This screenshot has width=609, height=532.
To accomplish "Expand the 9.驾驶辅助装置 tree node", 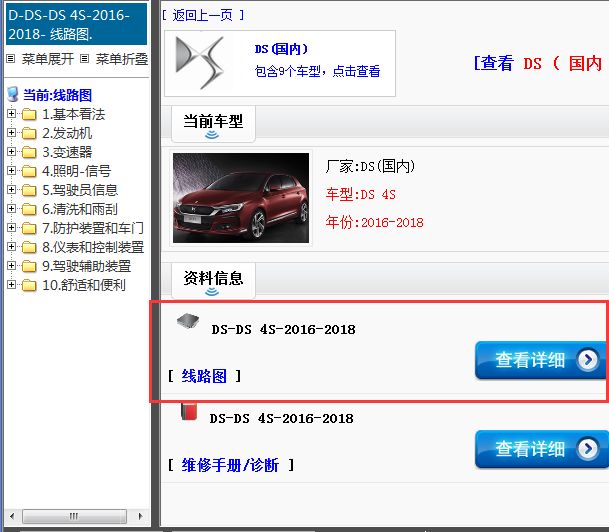I will click(x=11, y=266).
